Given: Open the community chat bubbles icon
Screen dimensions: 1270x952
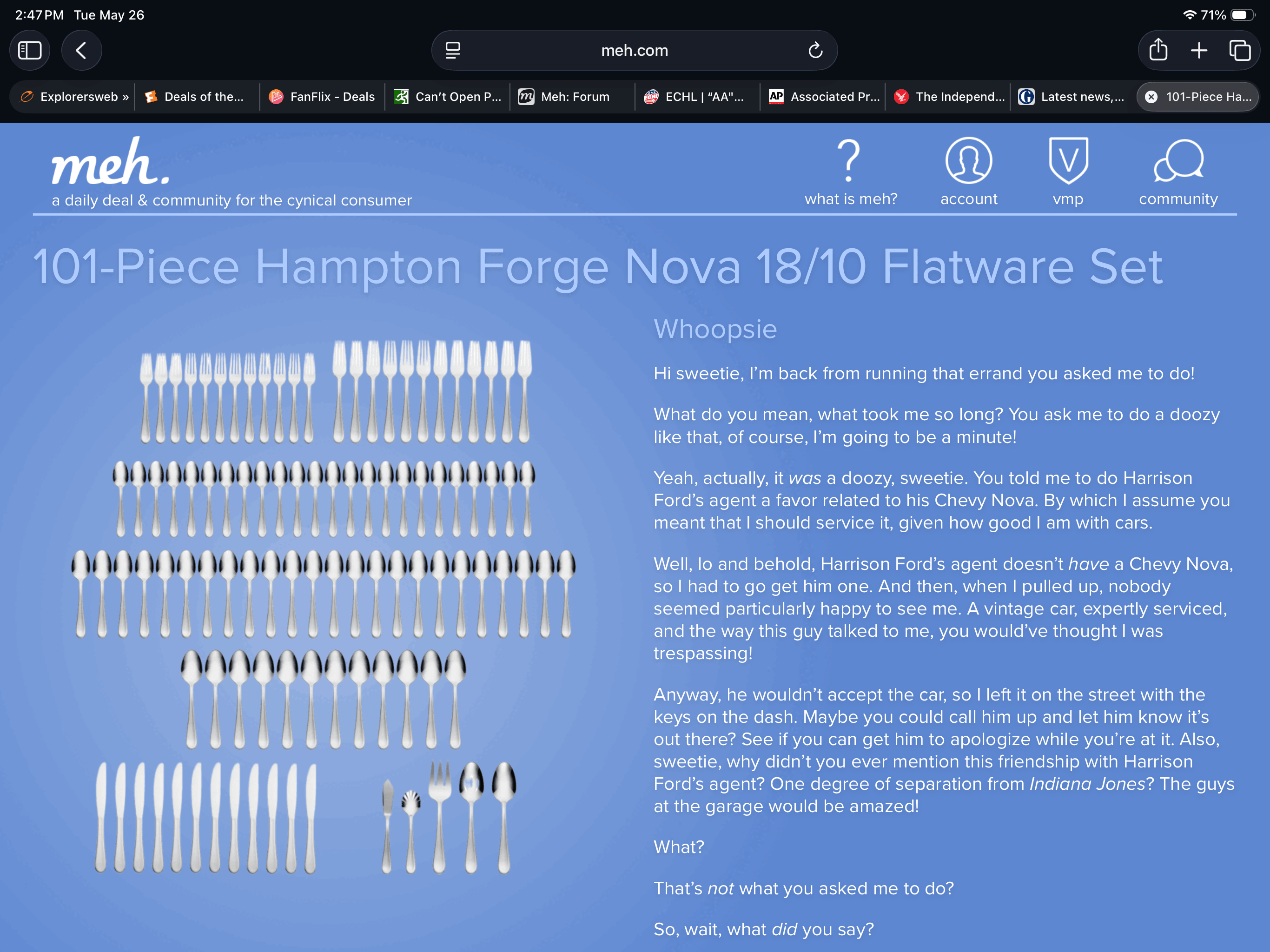Looking at the screenshot, I should pos(1178,160).
